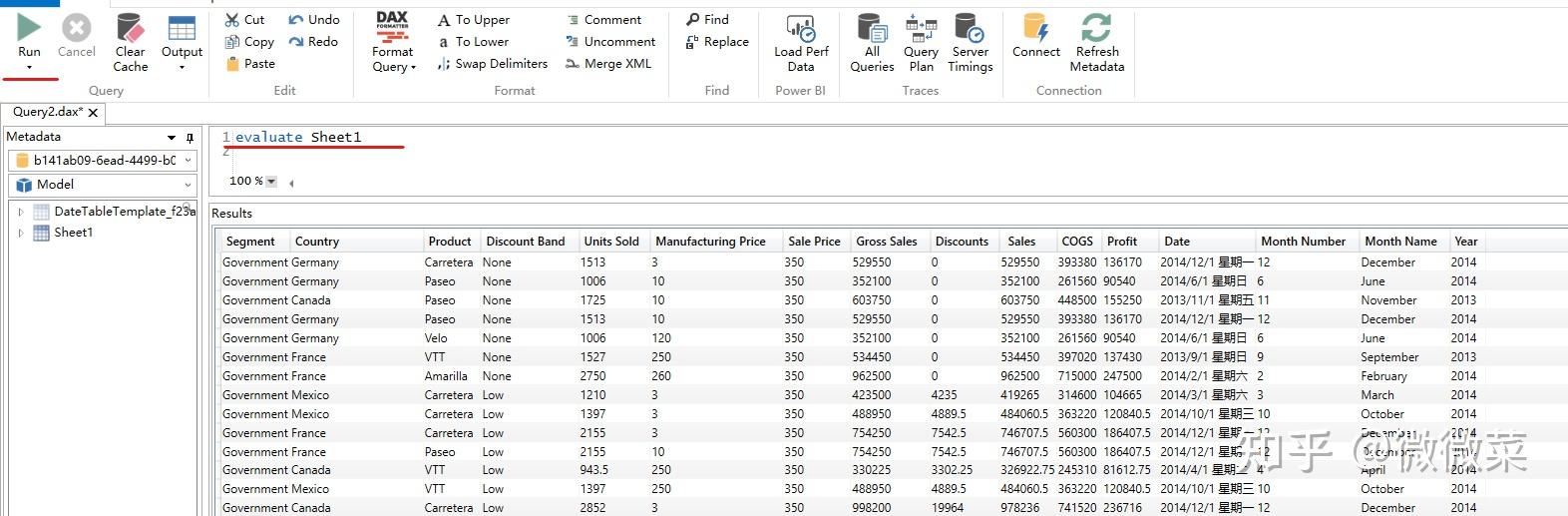This screenshot has height=516, width=1568.
Task: Toggle the Server Timings trace
Action: point(970,28)
